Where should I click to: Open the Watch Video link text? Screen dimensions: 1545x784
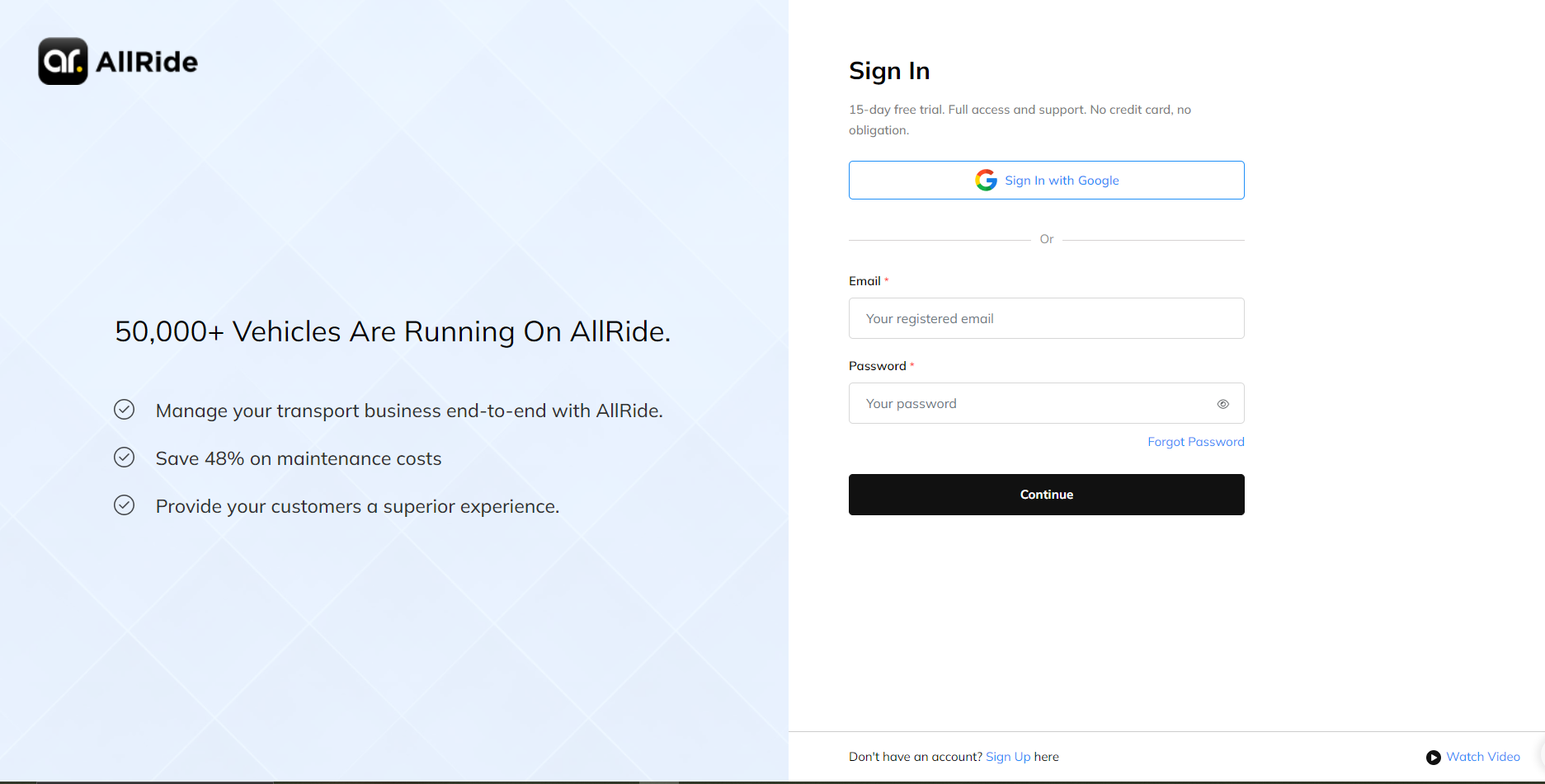click(1482, 757)
